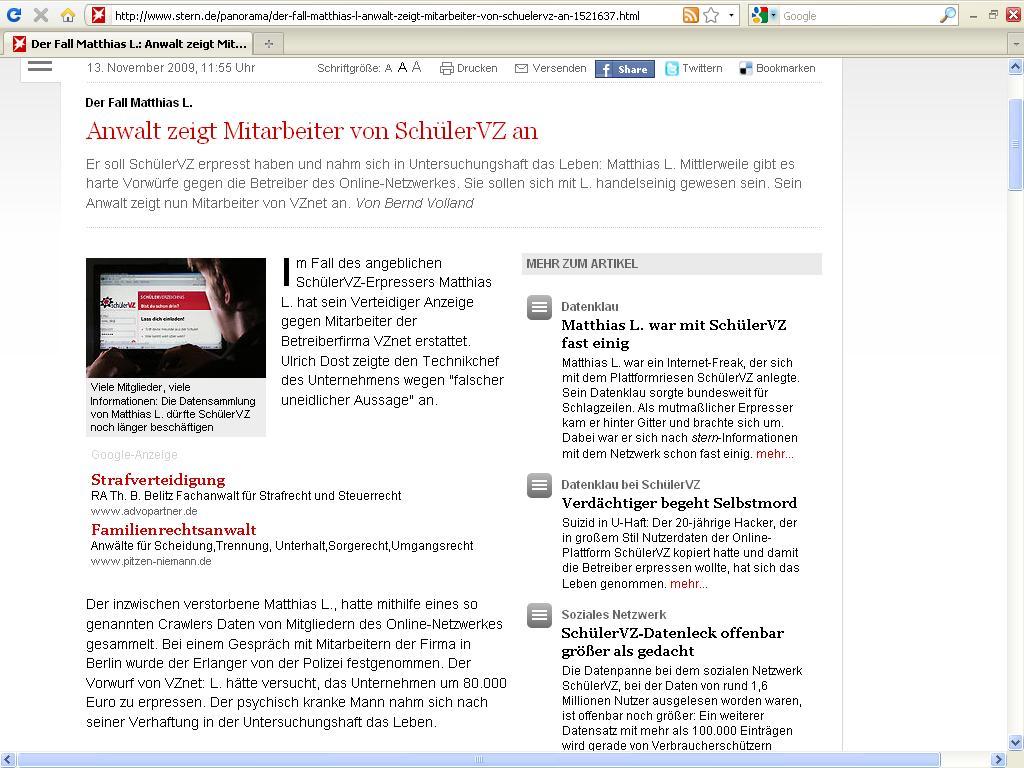Image resolution: width=1024 pixels, height=768 pixels.
Task: Click the stern favicon in the address bar
Action: [99, 14]
